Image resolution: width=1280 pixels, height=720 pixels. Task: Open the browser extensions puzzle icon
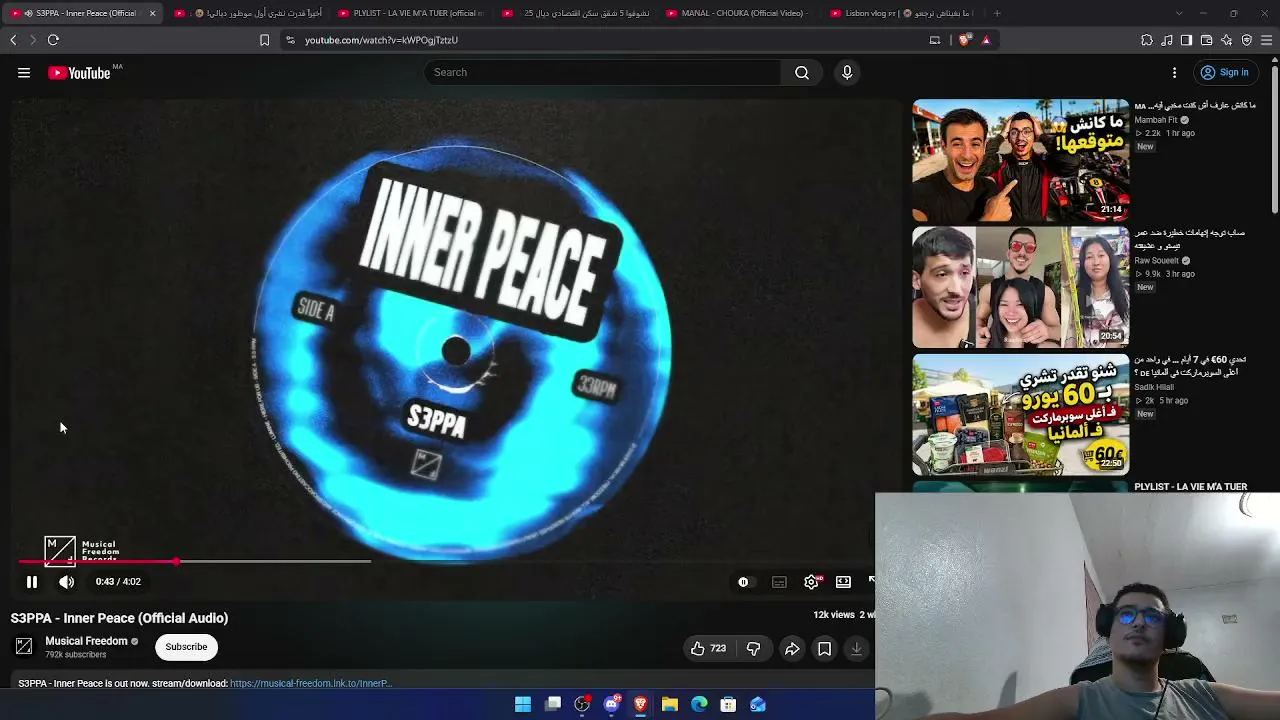[1147, 40]
